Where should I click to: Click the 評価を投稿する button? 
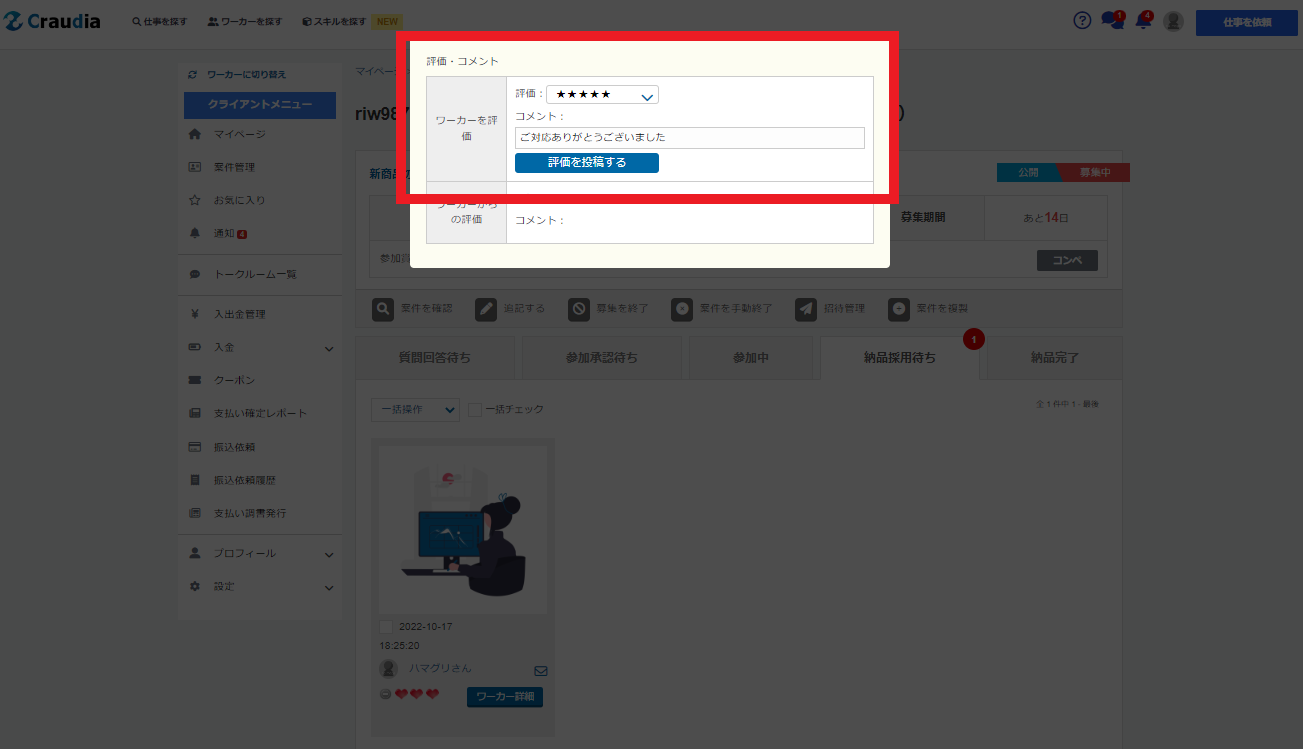(x=587, y=163)
